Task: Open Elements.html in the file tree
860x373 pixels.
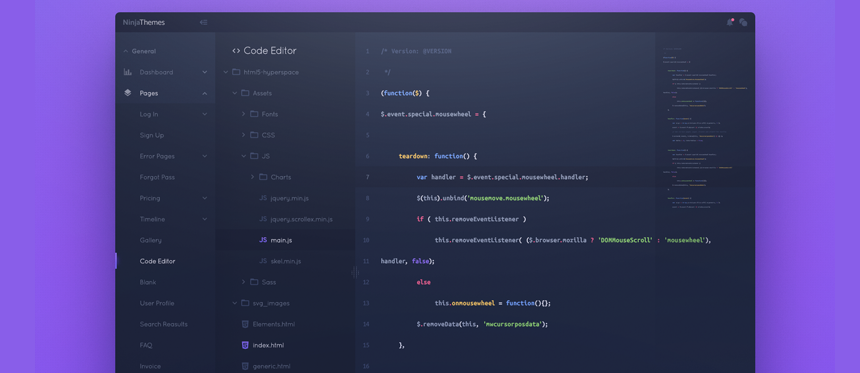Action: coord(274,324)
